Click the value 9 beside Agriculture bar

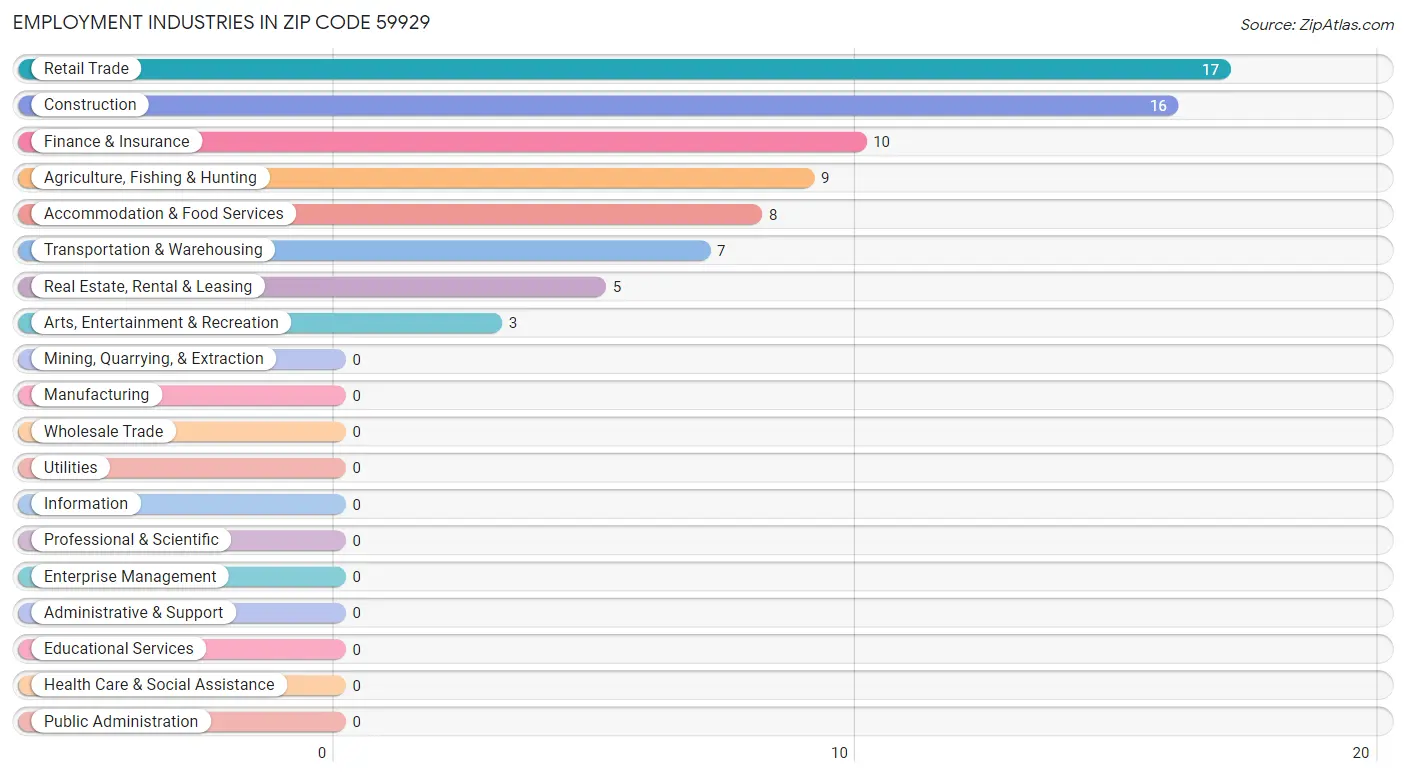click(825, 179)
